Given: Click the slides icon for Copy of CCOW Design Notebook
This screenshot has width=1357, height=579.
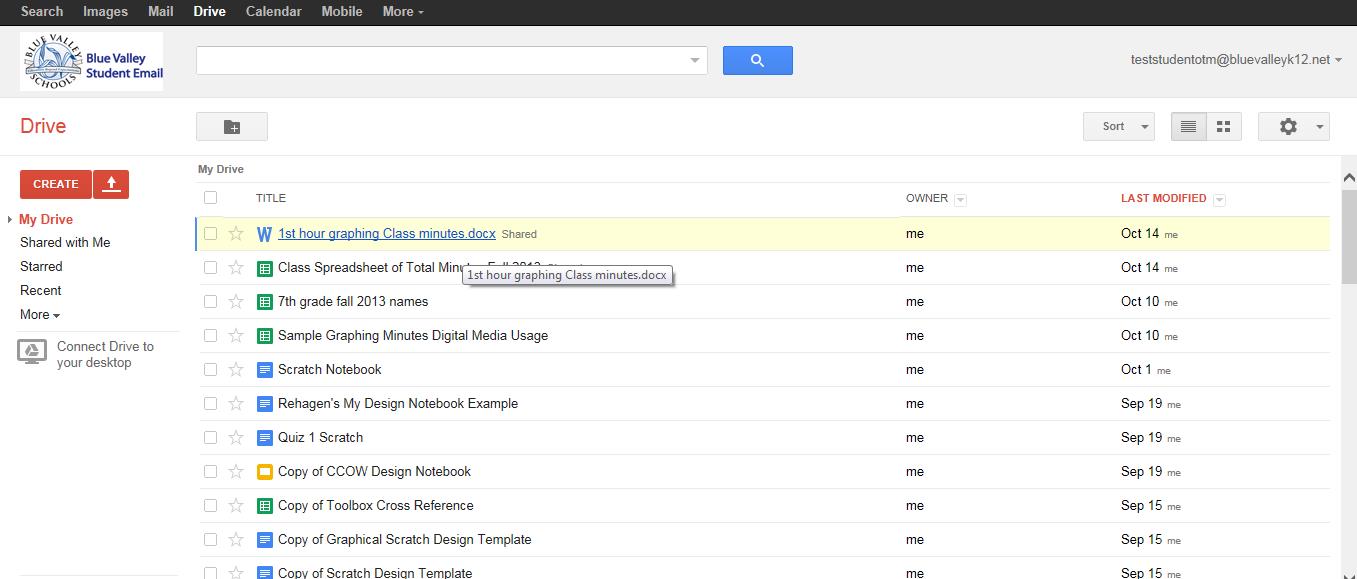Looking at the screenshot, I should (x=265, y=472).
